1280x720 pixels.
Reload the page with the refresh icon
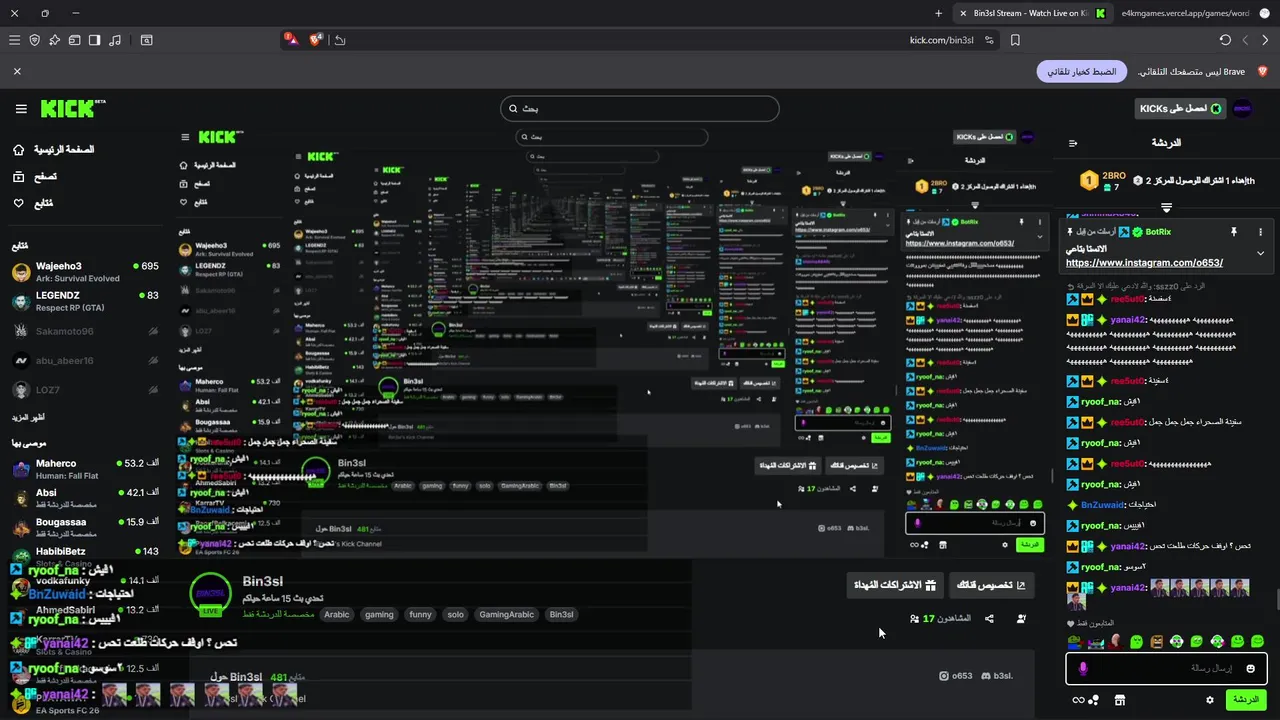click(1225, 40)
